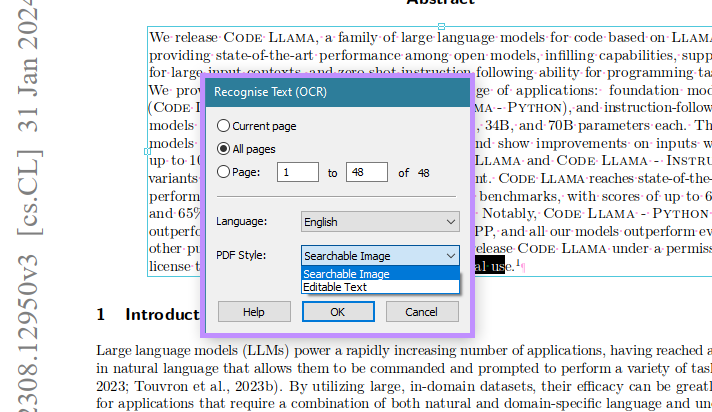Choose Editable Text from PDF Style list
The image size is (712, 412).
click(380, 287)
